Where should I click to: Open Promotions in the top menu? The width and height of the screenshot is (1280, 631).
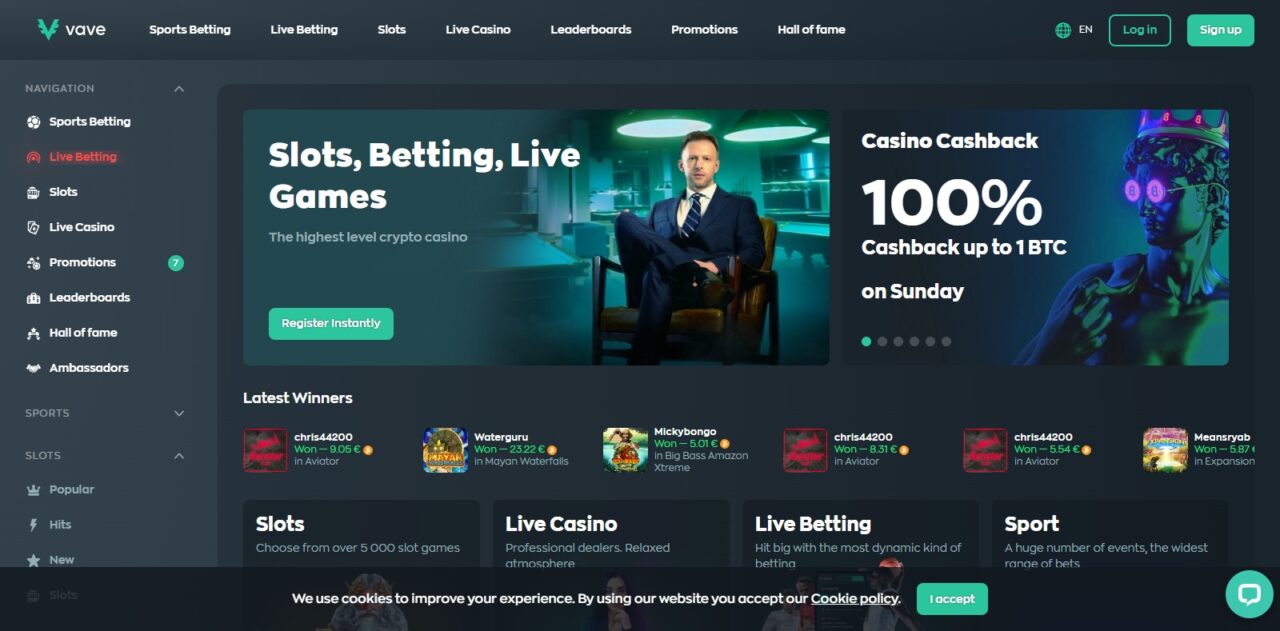coord(704,30)
